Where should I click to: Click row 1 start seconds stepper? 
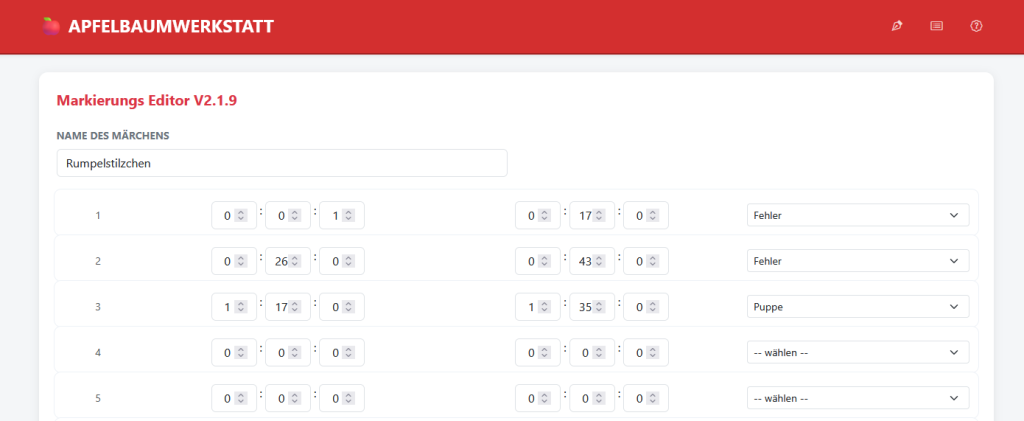349,215
